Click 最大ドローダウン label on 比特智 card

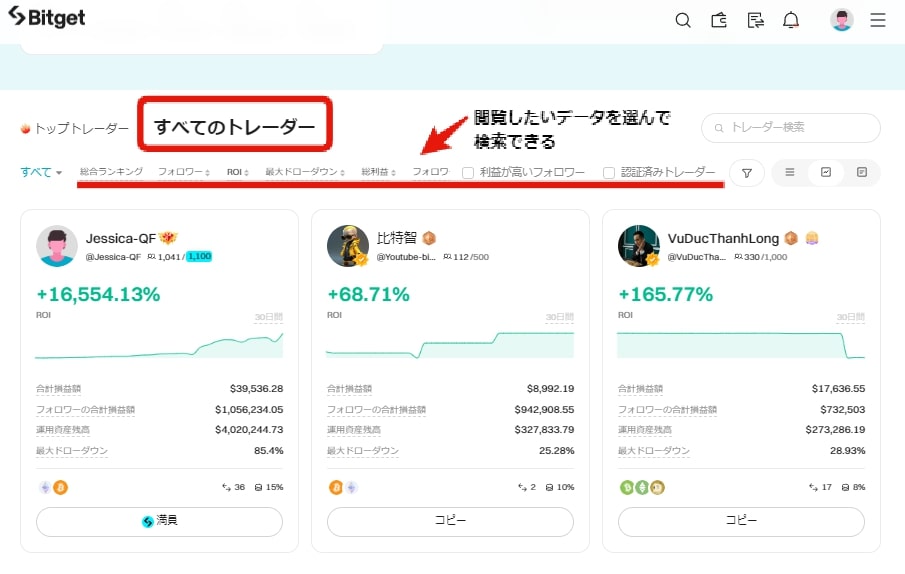362,451
